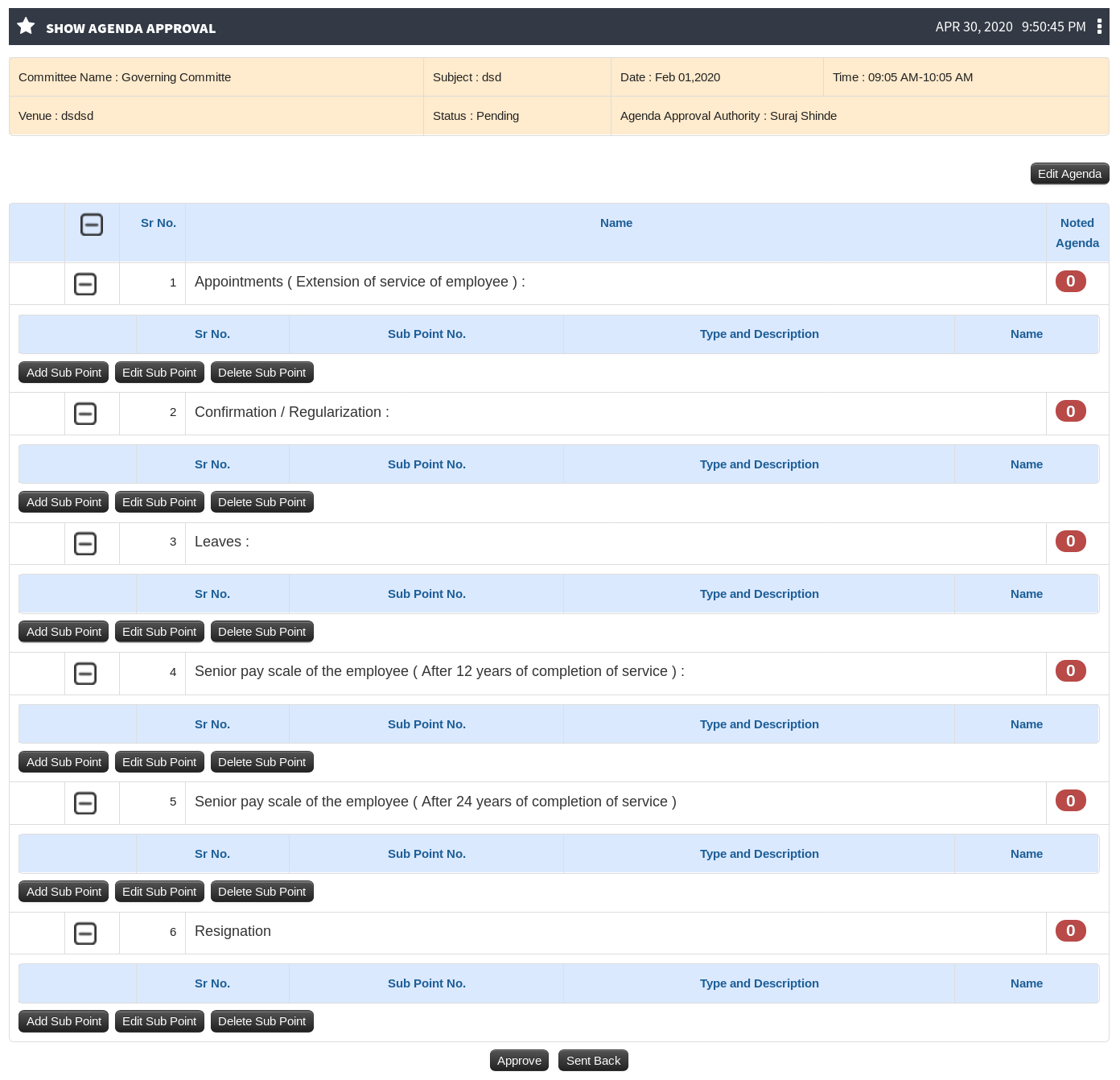1120x1080 pixels.
Task: Collapse the Resignation agenda row
Action: (x=85, y=934)
